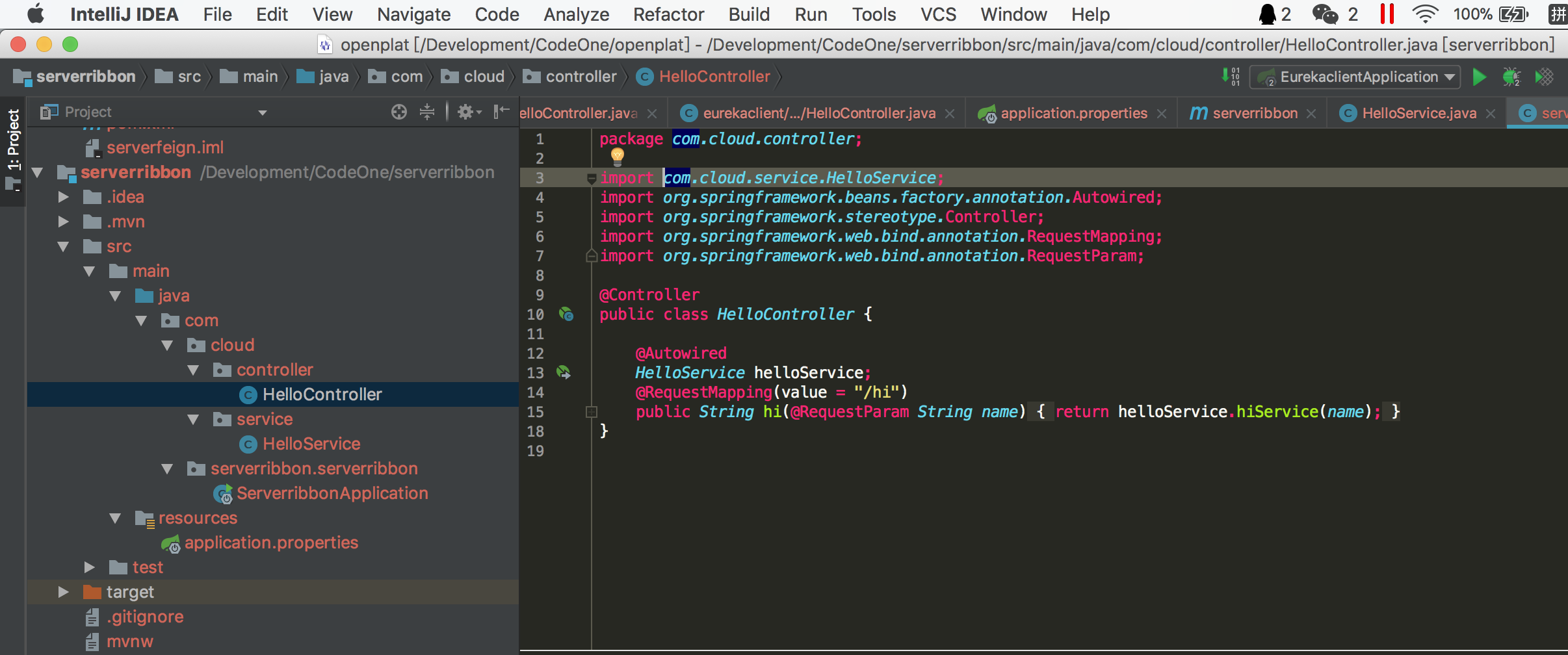Click the battery status icon
Image resolution: width=1568 pixels, height=655 pixels.
[x=1513, y=14]
